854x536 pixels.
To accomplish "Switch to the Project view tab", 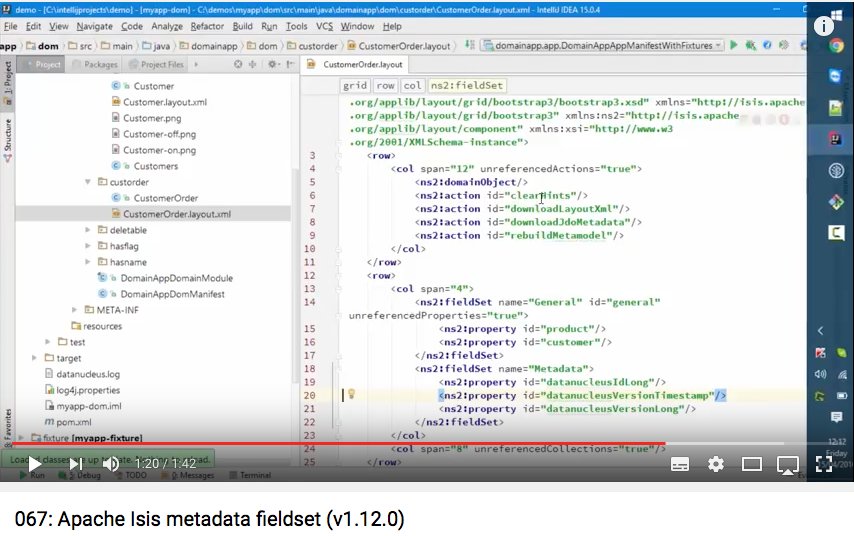I will (x=43, y=64).
